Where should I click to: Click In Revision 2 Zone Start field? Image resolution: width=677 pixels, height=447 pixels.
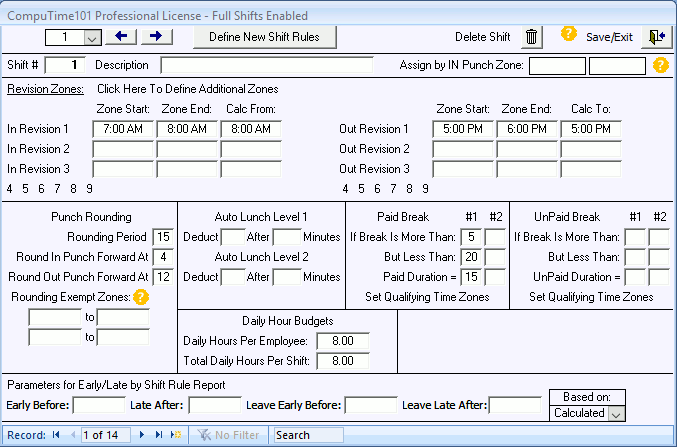tap(123, 149)
